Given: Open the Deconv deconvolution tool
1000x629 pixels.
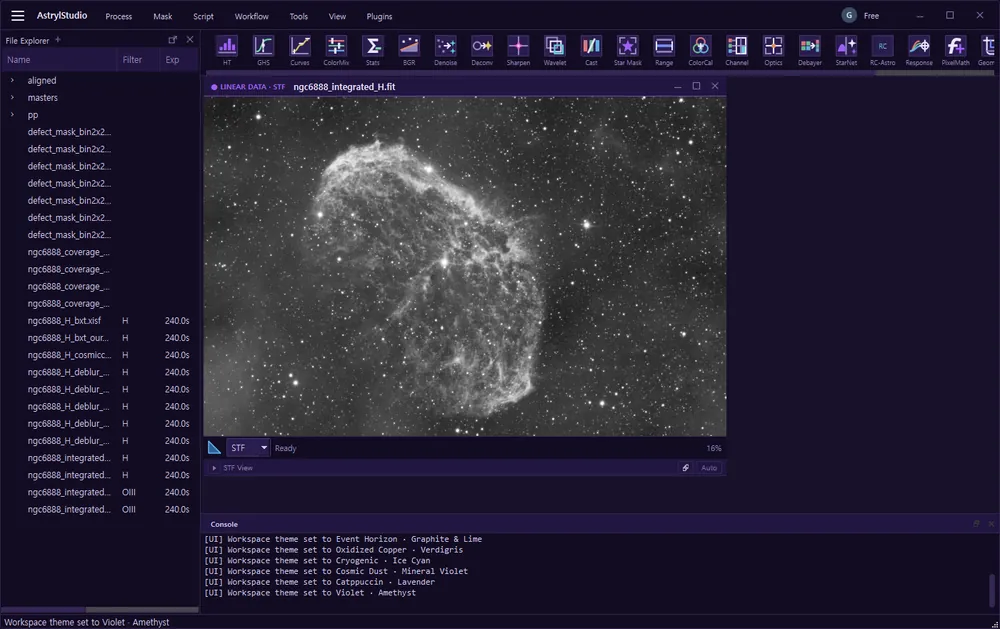Looking at the screenshot, I should pos(482,50).
